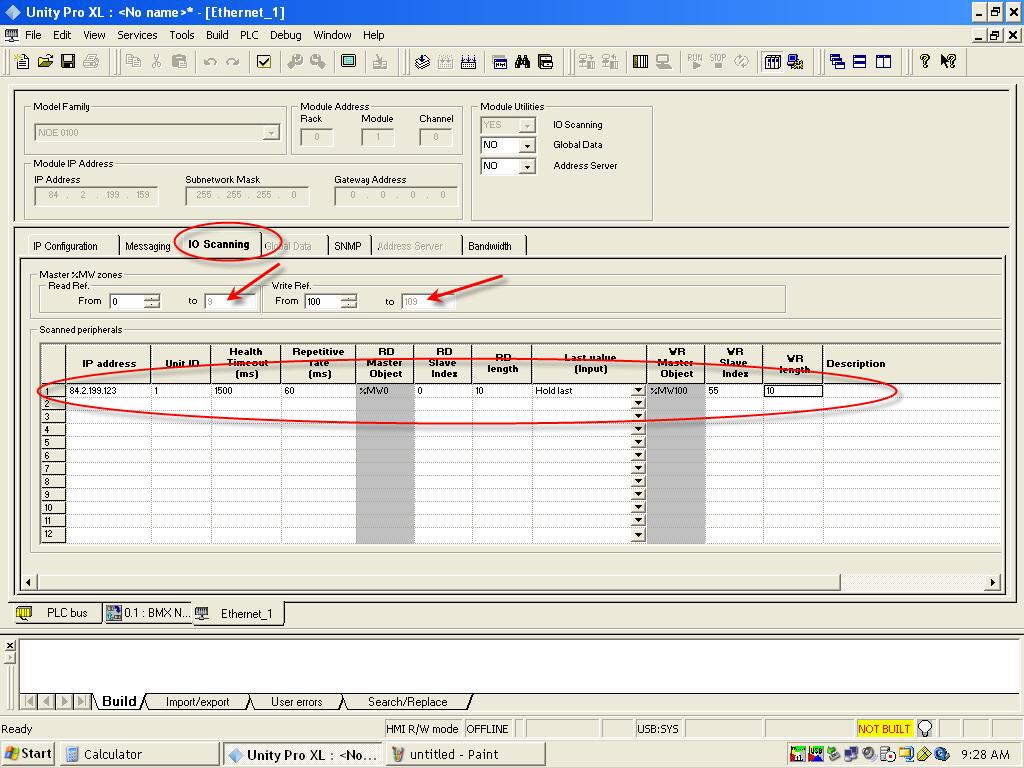Open Help with the yellow question mark
The height and width of the screenshot is (768, 1024).
[x=925, y=61]
